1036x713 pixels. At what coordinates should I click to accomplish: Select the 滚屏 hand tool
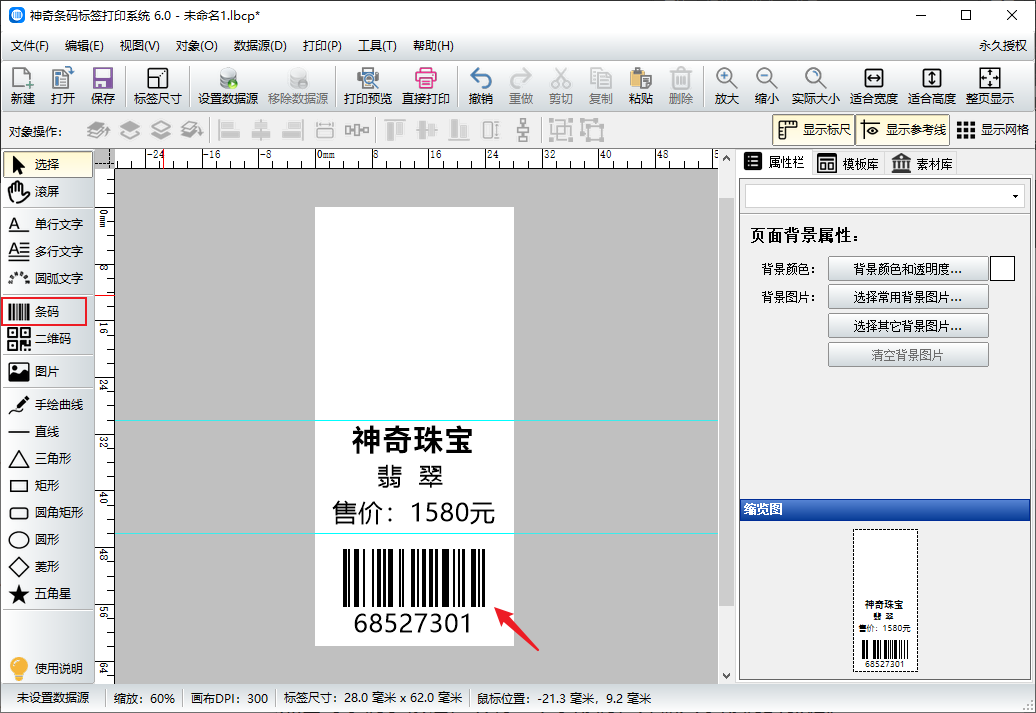(48, 192)
